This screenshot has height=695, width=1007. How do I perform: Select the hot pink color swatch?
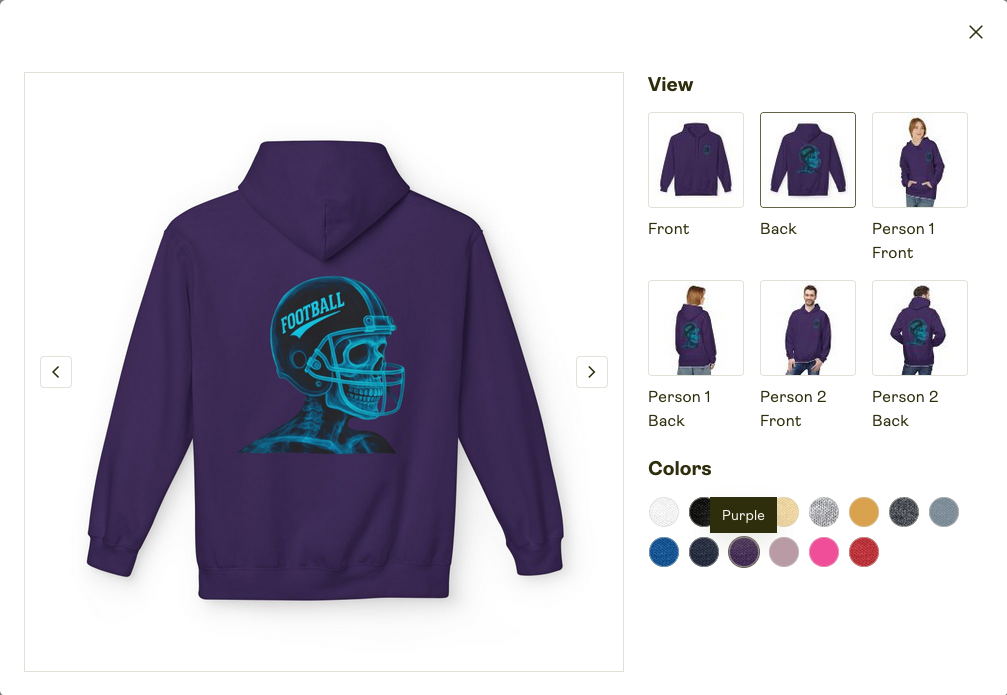coord(823,552)
